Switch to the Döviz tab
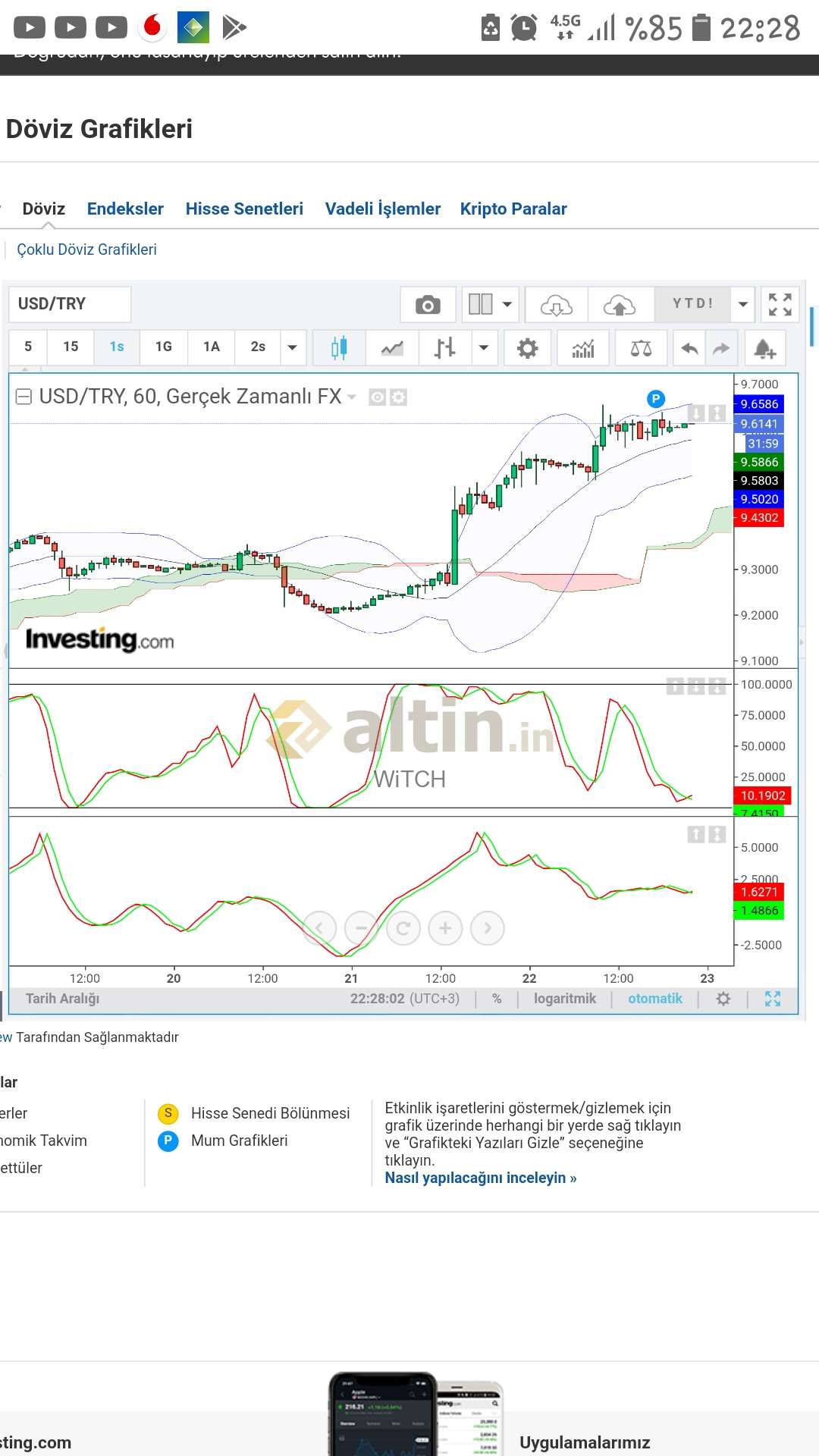This screenshot has height=1456, width=819. click(x=43, y=209)
